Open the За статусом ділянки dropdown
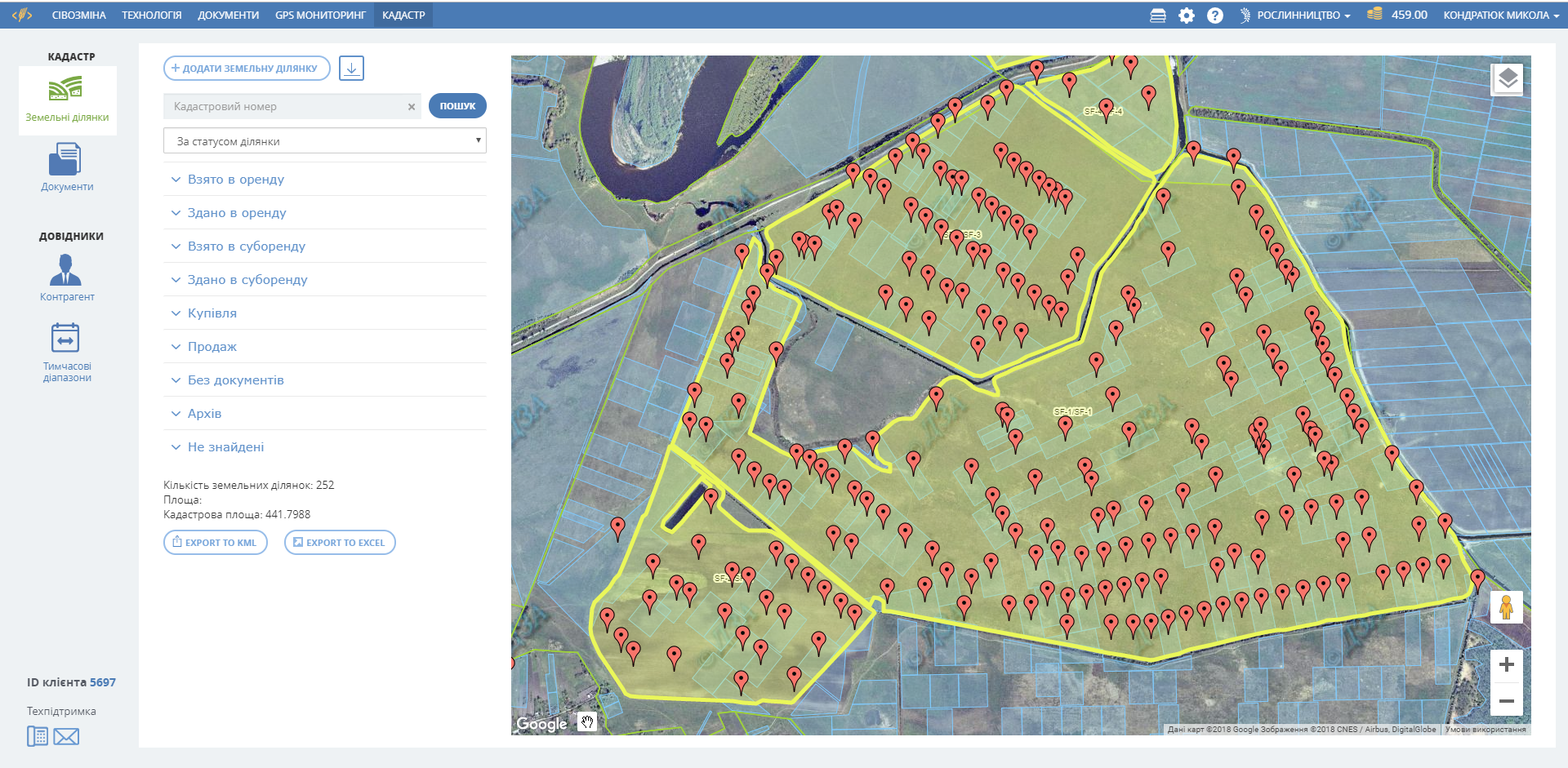1568x768 pixels. pyautogui.click(x=325, y=141)
